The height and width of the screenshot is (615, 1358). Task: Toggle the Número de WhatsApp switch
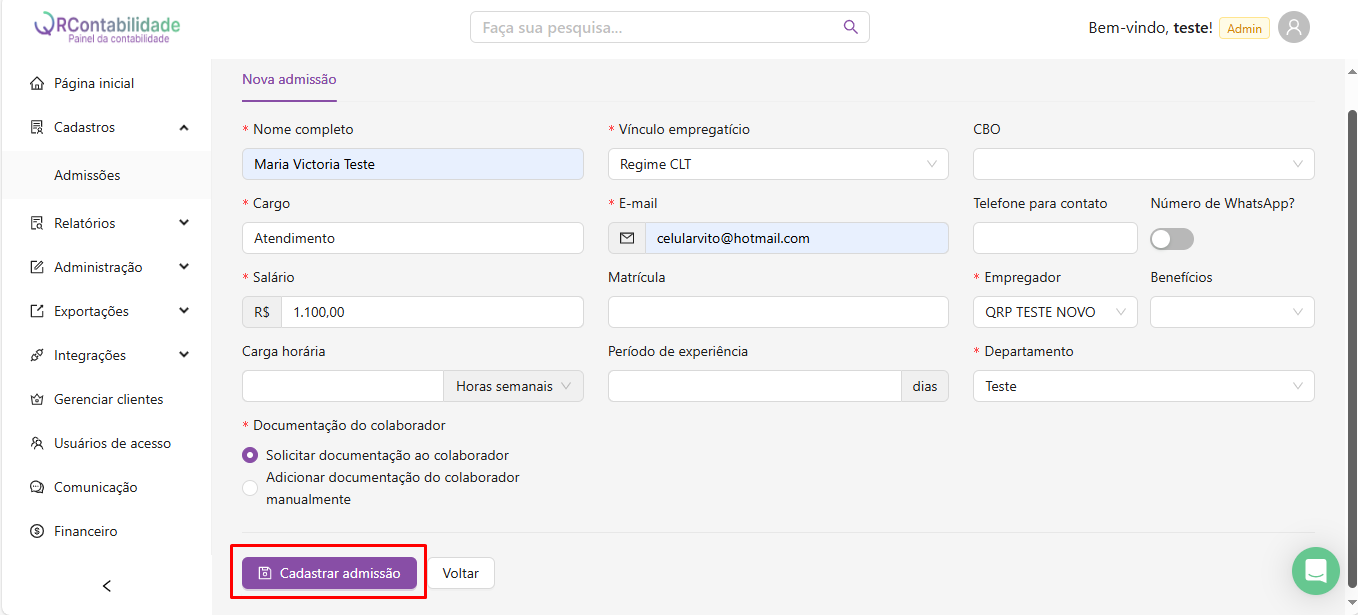click(x=1171, y=239)
